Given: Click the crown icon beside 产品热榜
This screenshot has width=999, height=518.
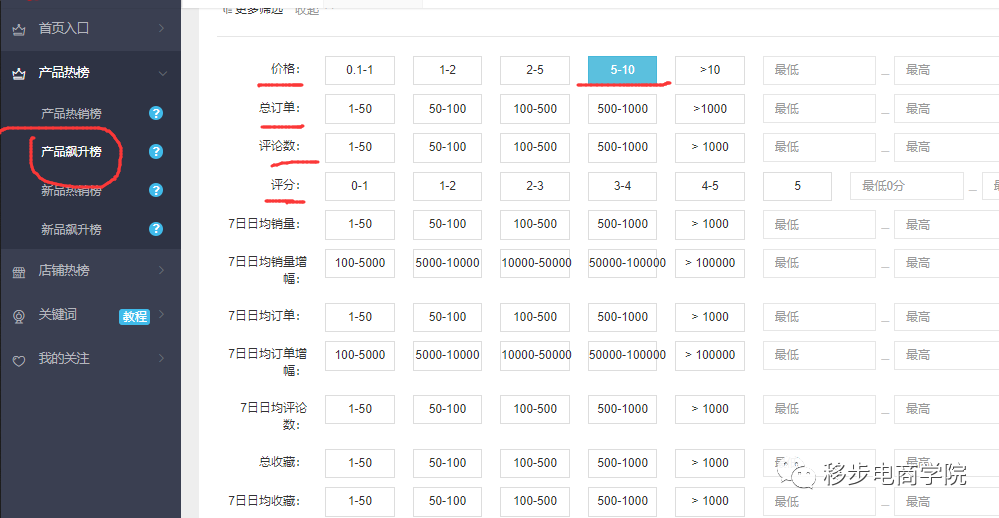Looking at the screenshot, I should 19,74.
